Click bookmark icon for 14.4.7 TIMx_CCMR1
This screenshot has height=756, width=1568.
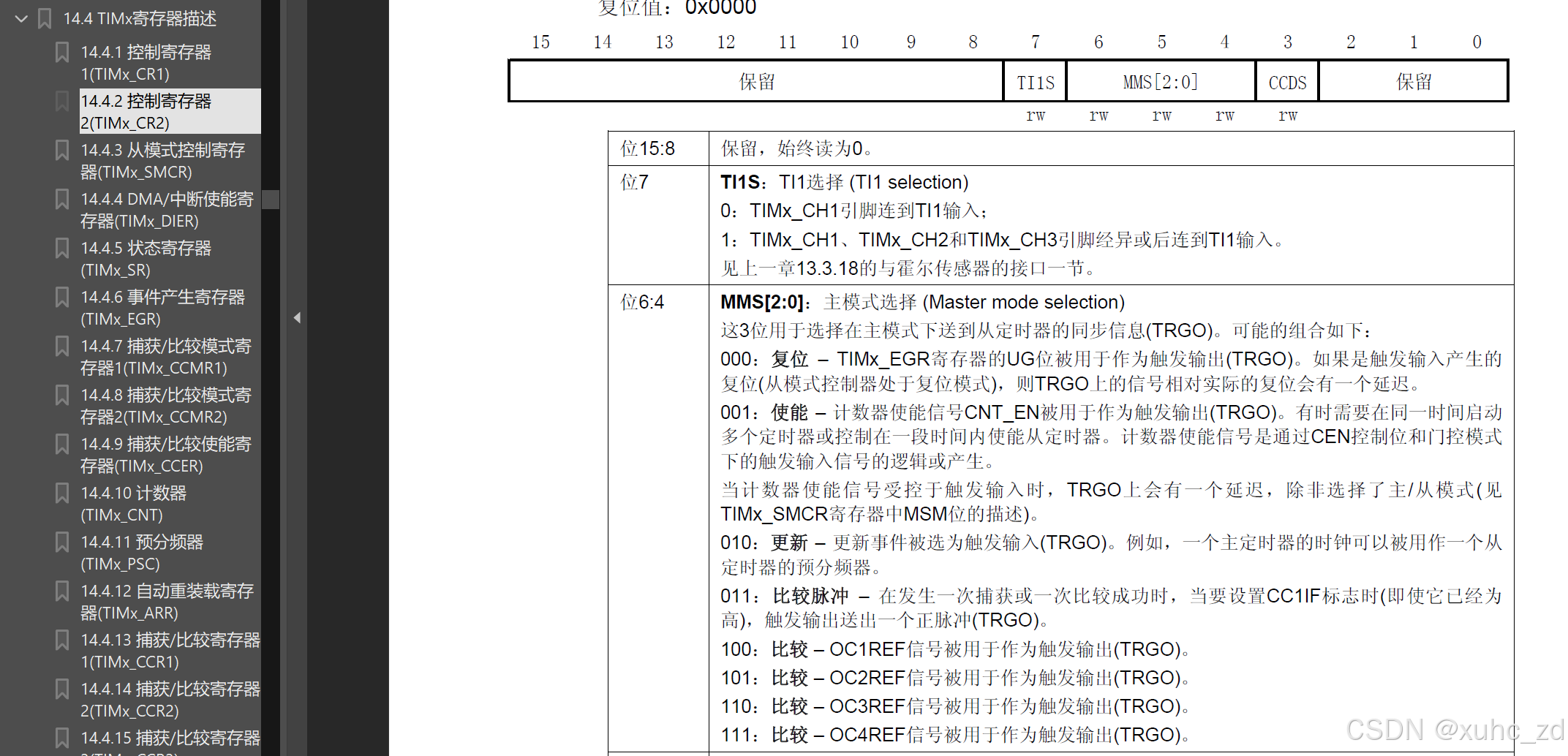coord(62,346)
